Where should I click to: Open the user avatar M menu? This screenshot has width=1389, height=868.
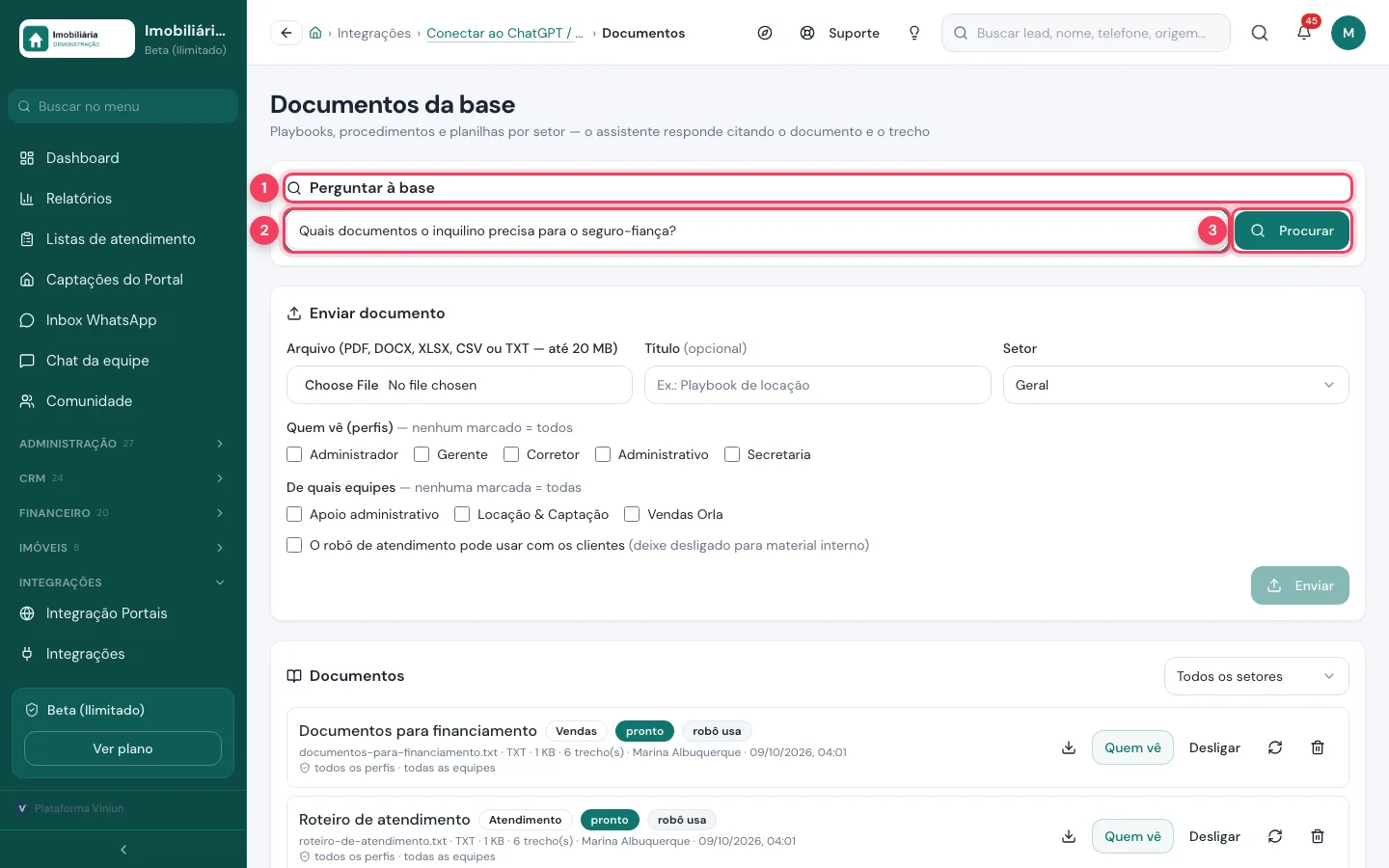click(x=1348, y=33)
